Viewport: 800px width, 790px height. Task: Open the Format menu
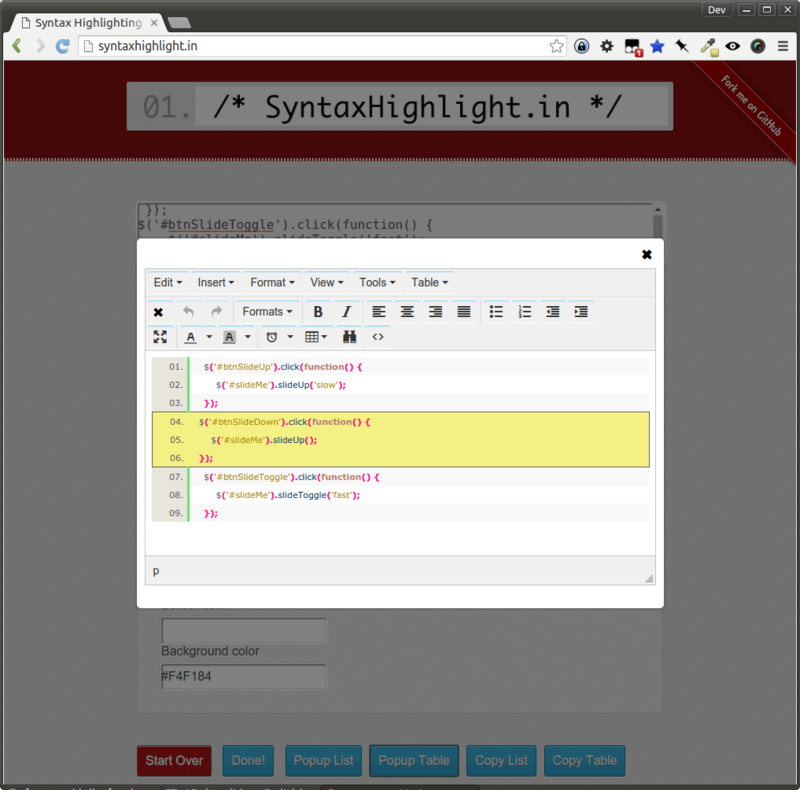pos(272,282)
